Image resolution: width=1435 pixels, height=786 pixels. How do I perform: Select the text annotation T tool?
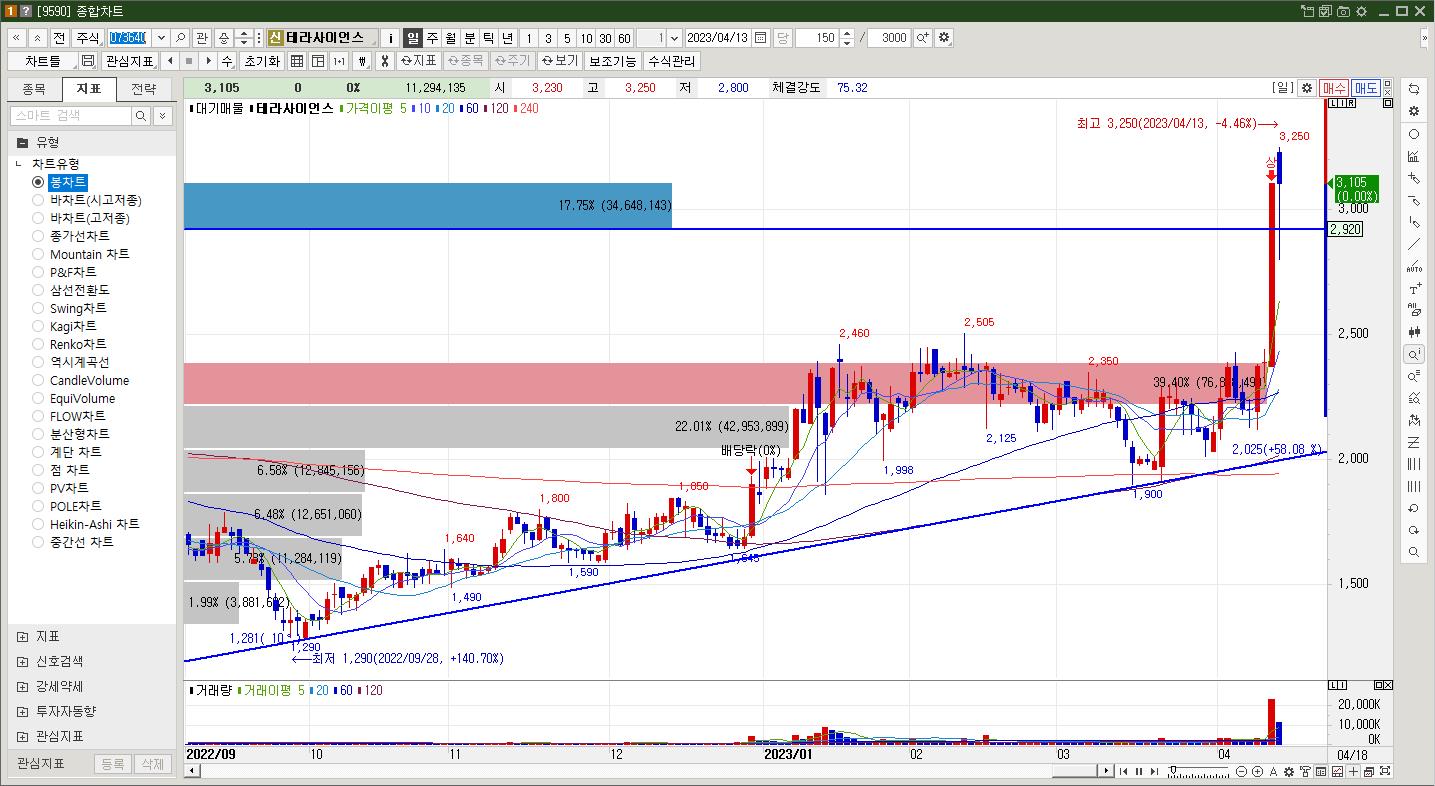coord(1414,288)
